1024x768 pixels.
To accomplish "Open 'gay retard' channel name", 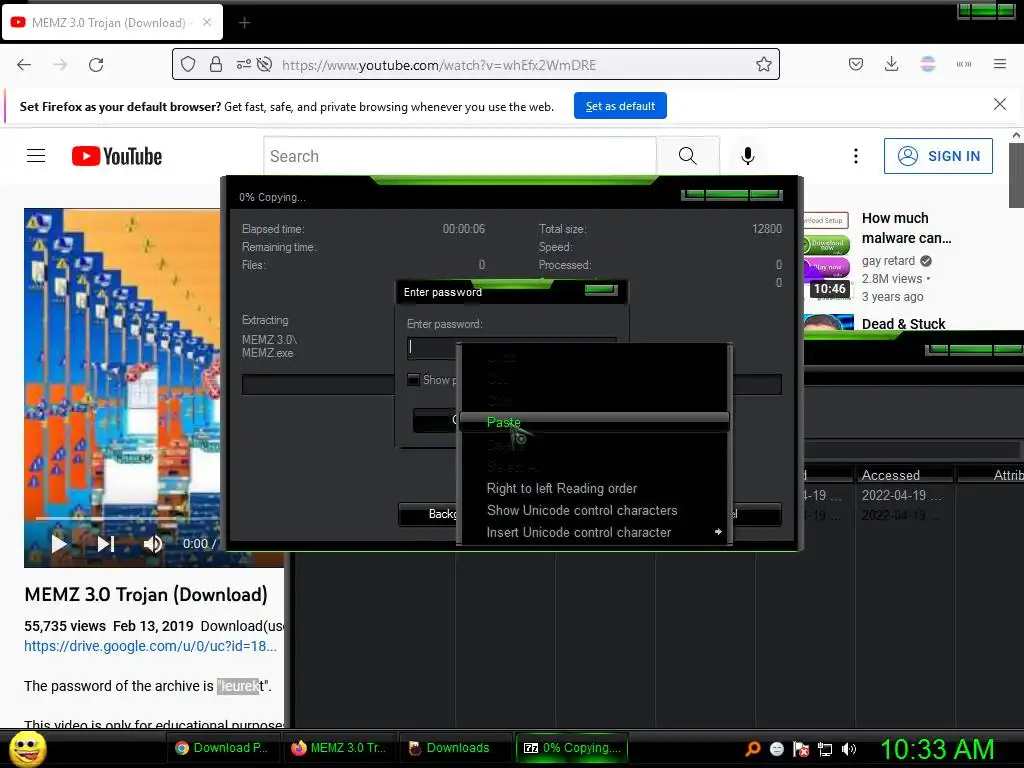I will [888, 261].
